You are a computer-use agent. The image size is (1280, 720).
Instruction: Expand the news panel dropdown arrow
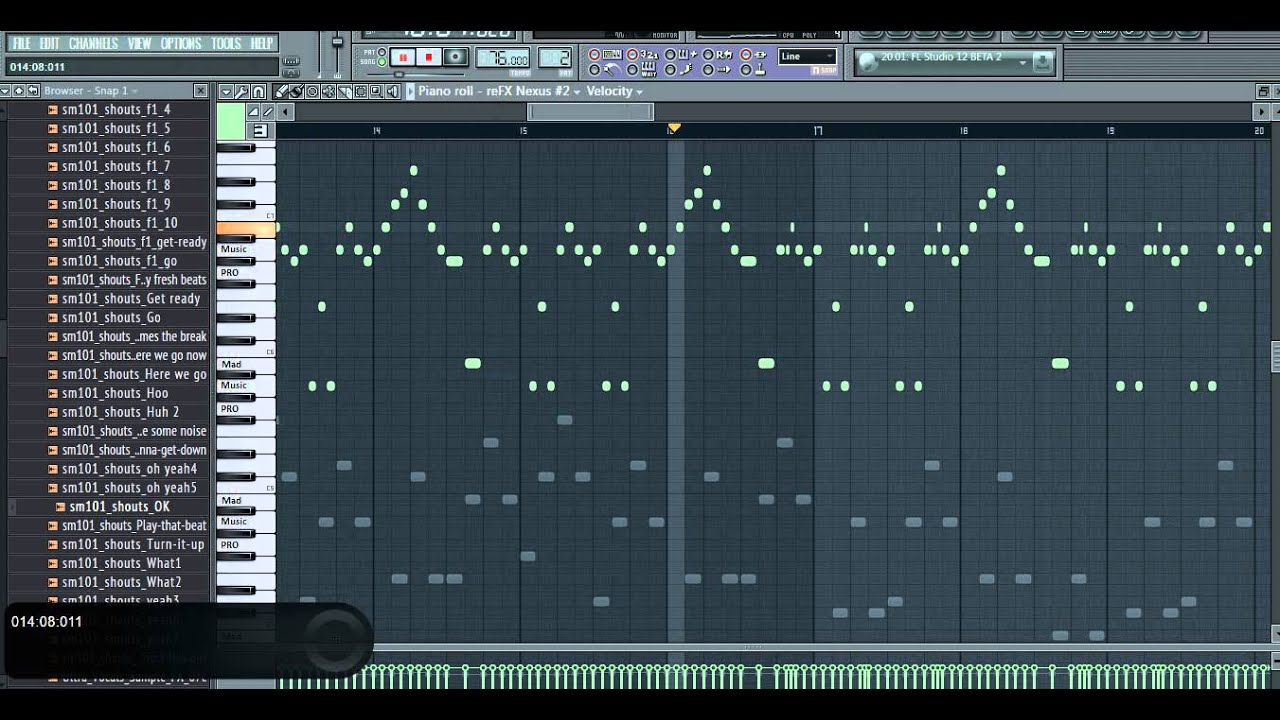pos(1022,62)
